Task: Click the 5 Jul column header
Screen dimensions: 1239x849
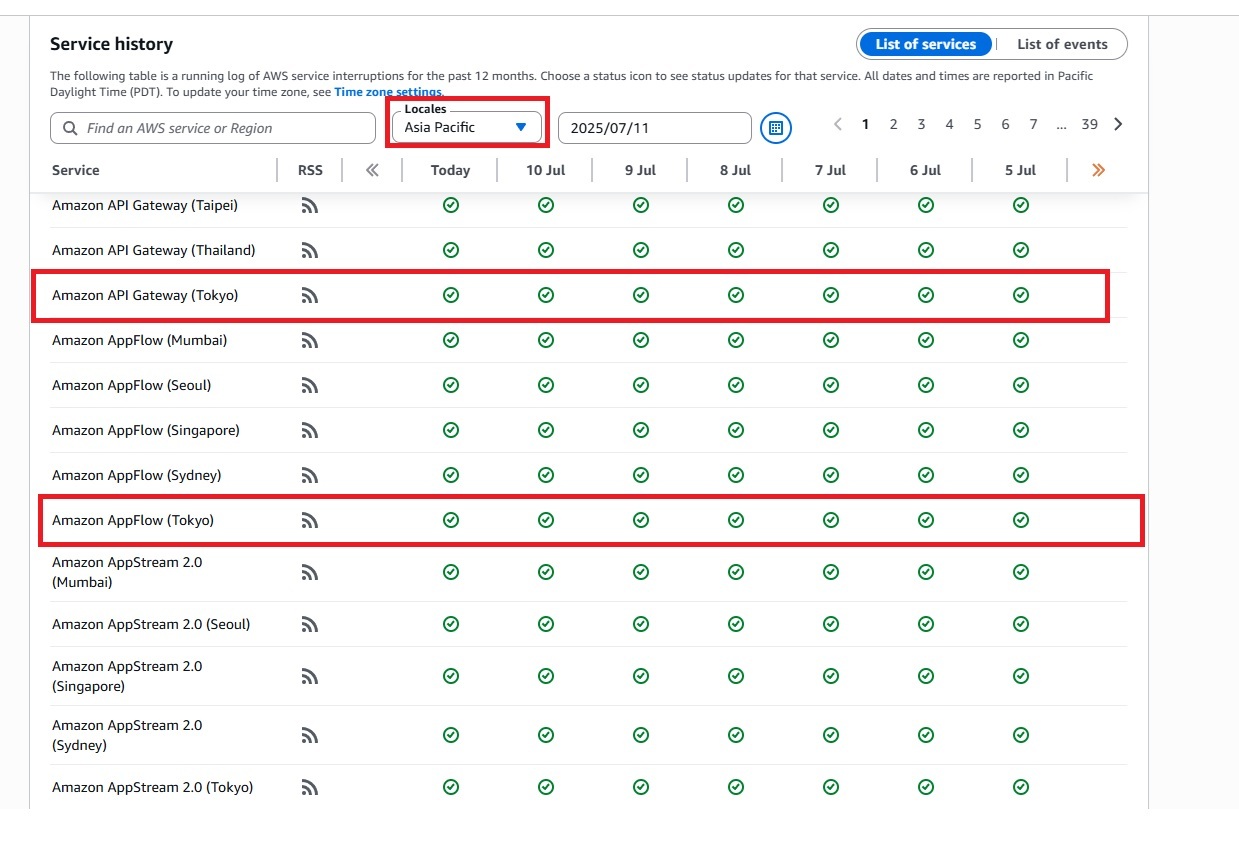Action: click(x=1021, y=170)
